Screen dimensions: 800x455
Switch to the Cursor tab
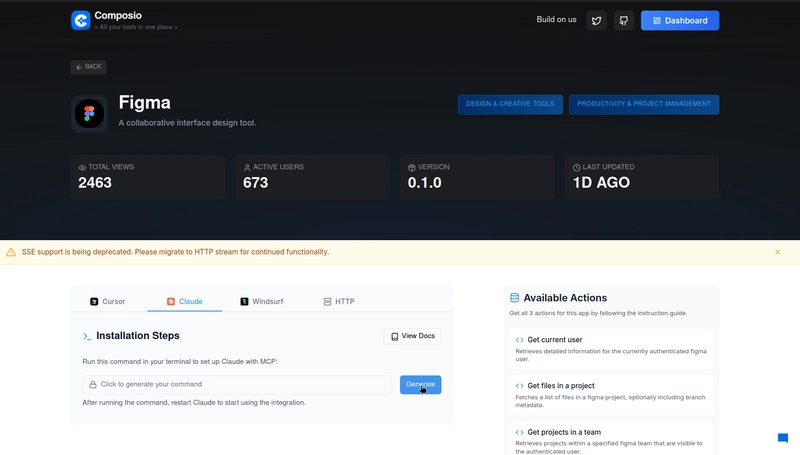(108, 301)
